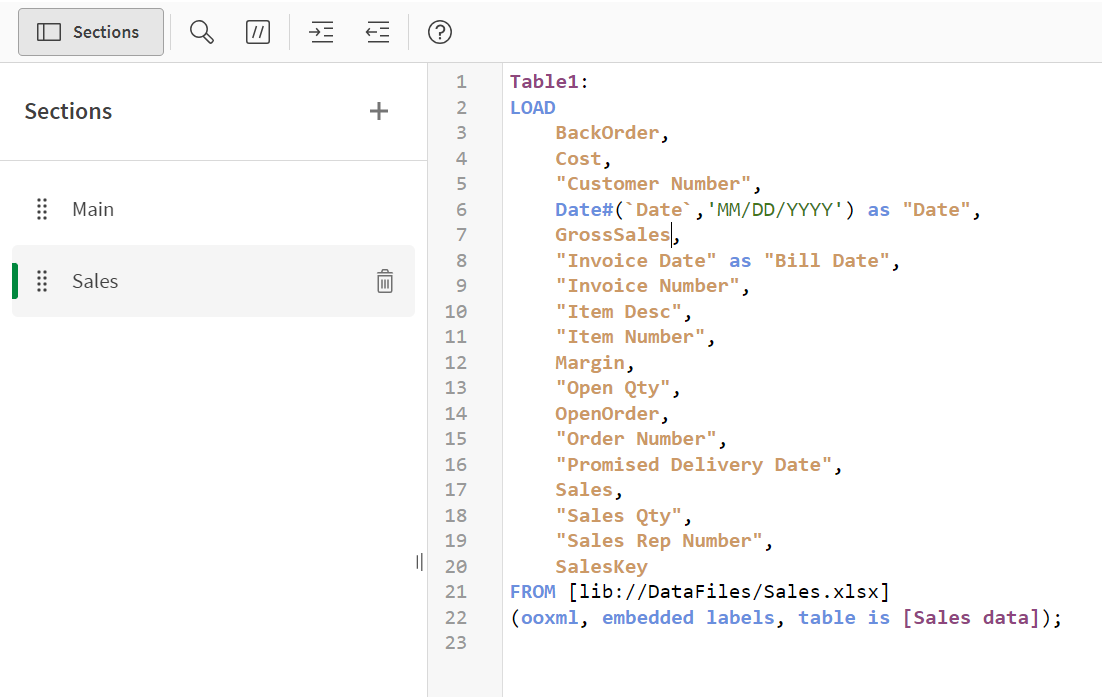Click SalesKey on line 20

pos(602,567)
